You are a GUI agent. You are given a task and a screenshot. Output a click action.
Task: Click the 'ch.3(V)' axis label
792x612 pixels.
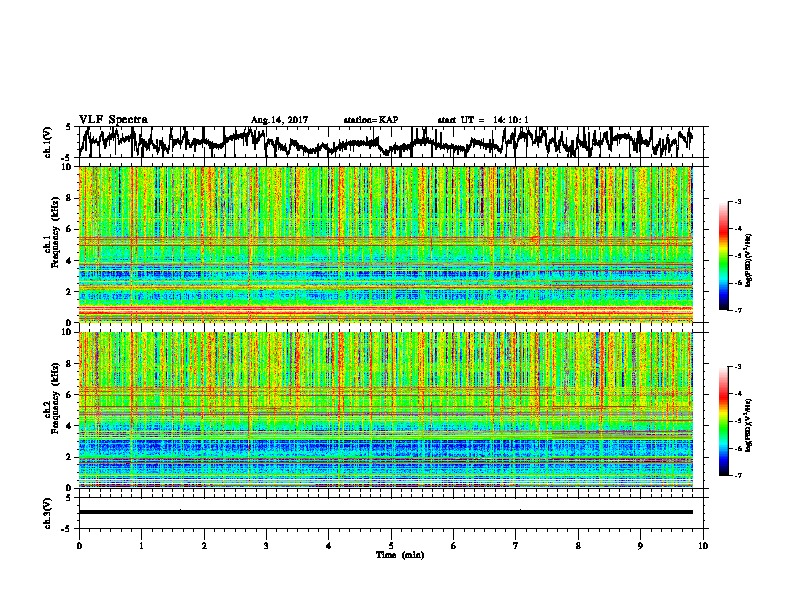click(48, 513)
